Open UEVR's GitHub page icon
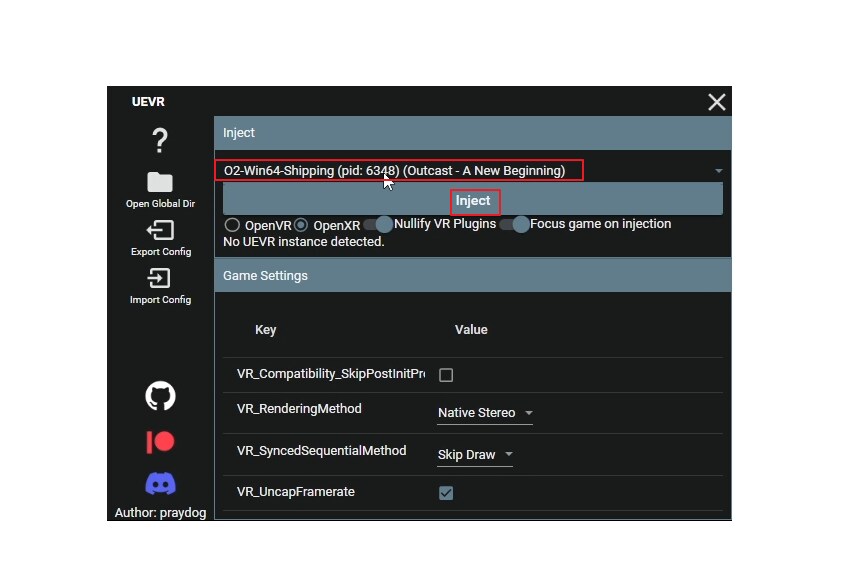 click(x=159, y=396)
